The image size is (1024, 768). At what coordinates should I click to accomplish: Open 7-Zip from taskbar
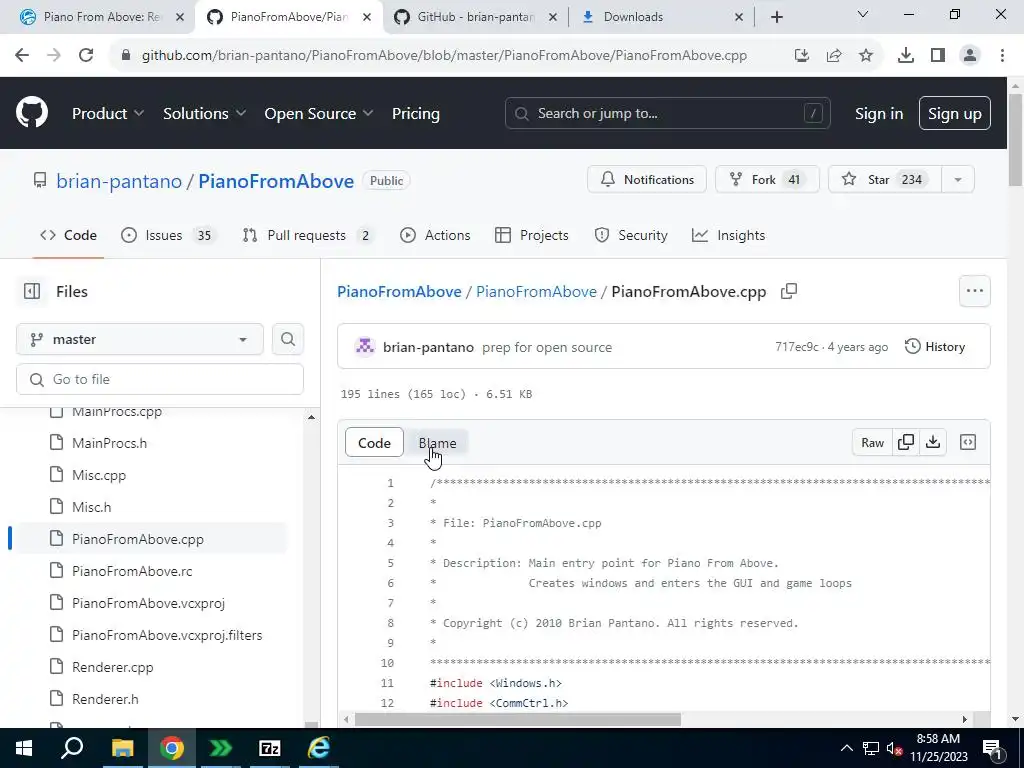(270, 748)
